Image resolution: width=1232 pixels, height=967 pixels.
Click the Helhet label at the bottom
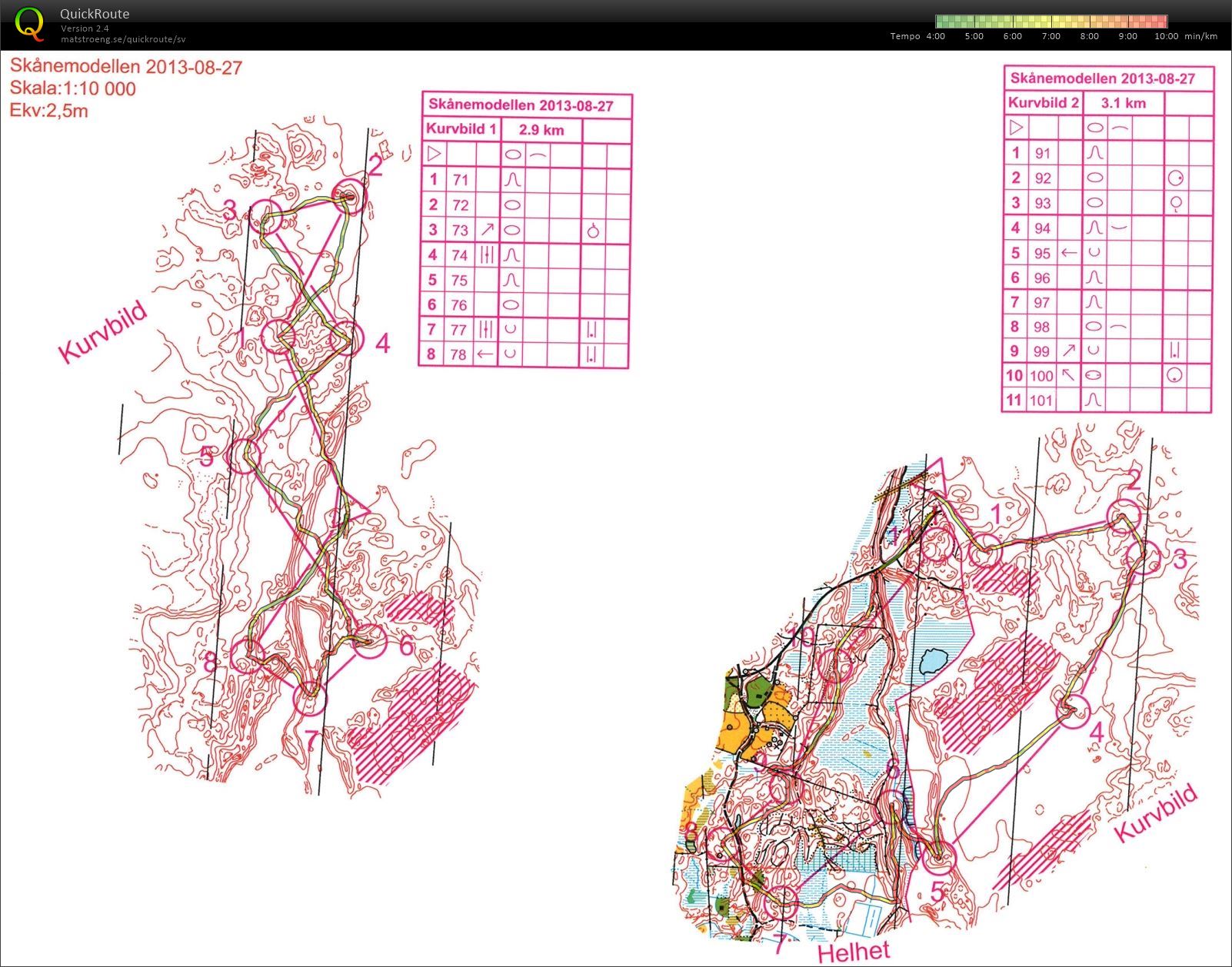pyautogui.click(x=854, y=952)
